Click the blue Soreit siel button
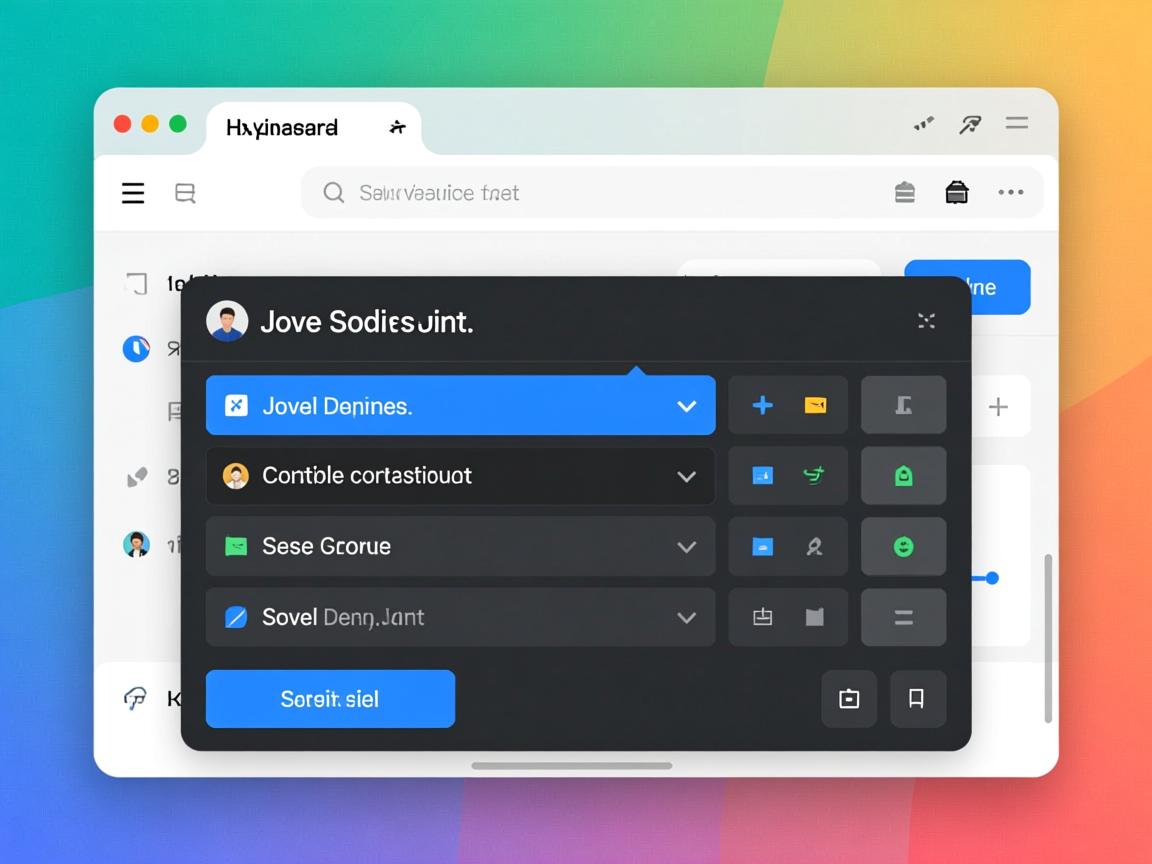Image resolution: width=1152 pixels, height=864 pixels. (x=330, y=699)
